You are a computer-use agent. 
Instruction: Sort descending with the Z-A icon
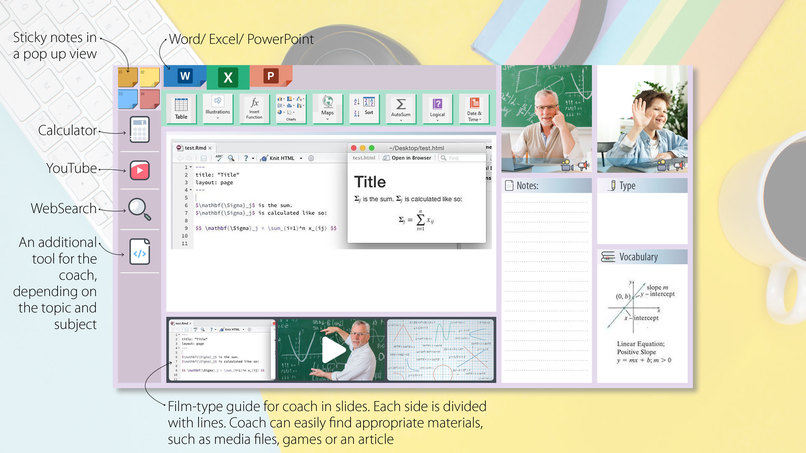coord(357,113)
